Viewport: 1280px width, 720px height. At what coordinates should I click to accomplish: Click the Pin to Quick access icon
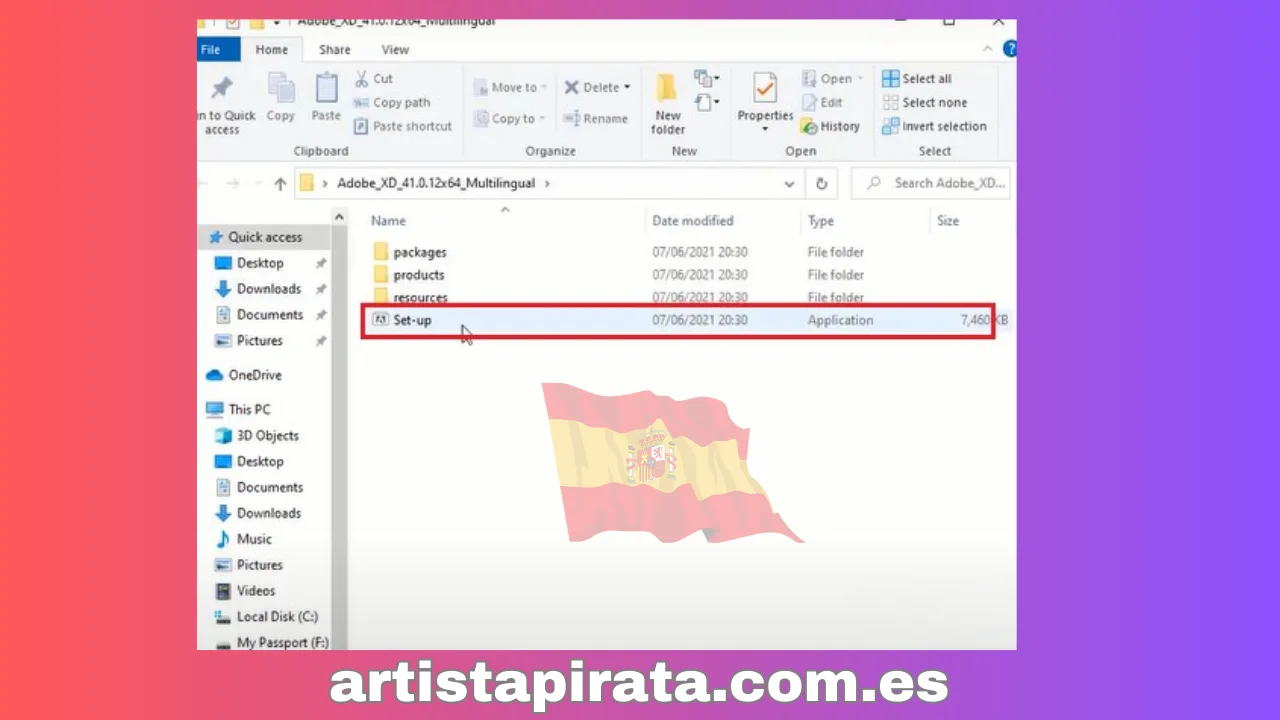223,88
